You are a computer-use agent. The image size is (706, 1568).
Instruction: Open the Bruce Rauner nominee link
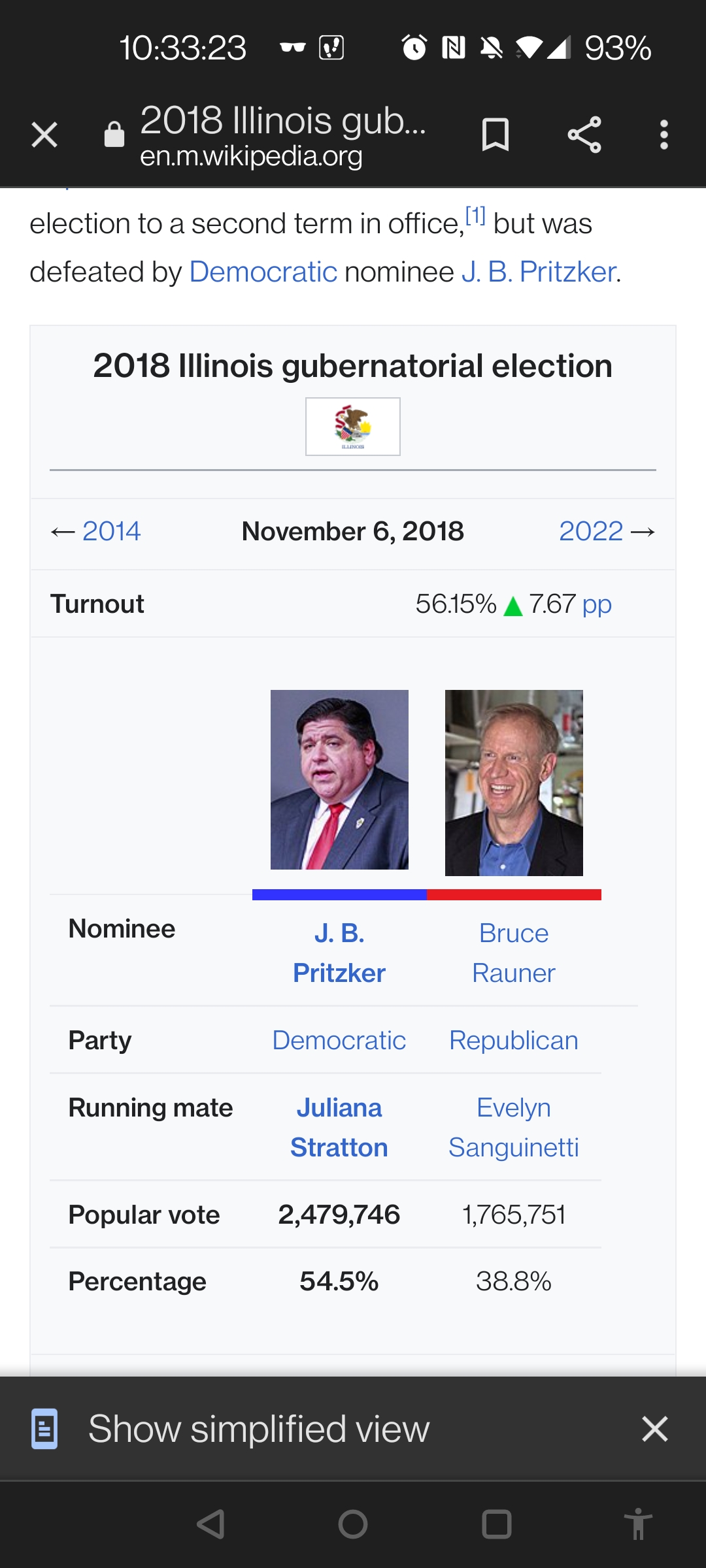pos(514,953)
